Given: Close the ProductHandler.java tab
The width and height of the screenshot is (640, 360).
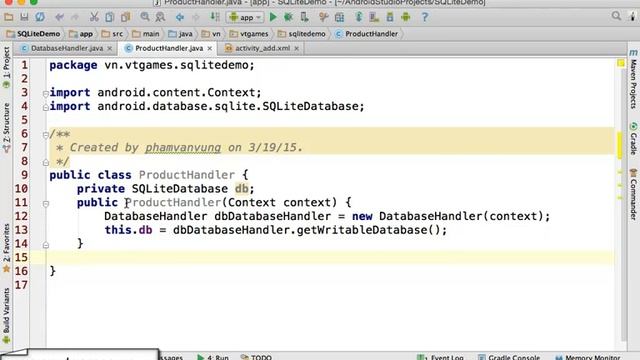Looking at the screenshot, I should tap(210, 49).
